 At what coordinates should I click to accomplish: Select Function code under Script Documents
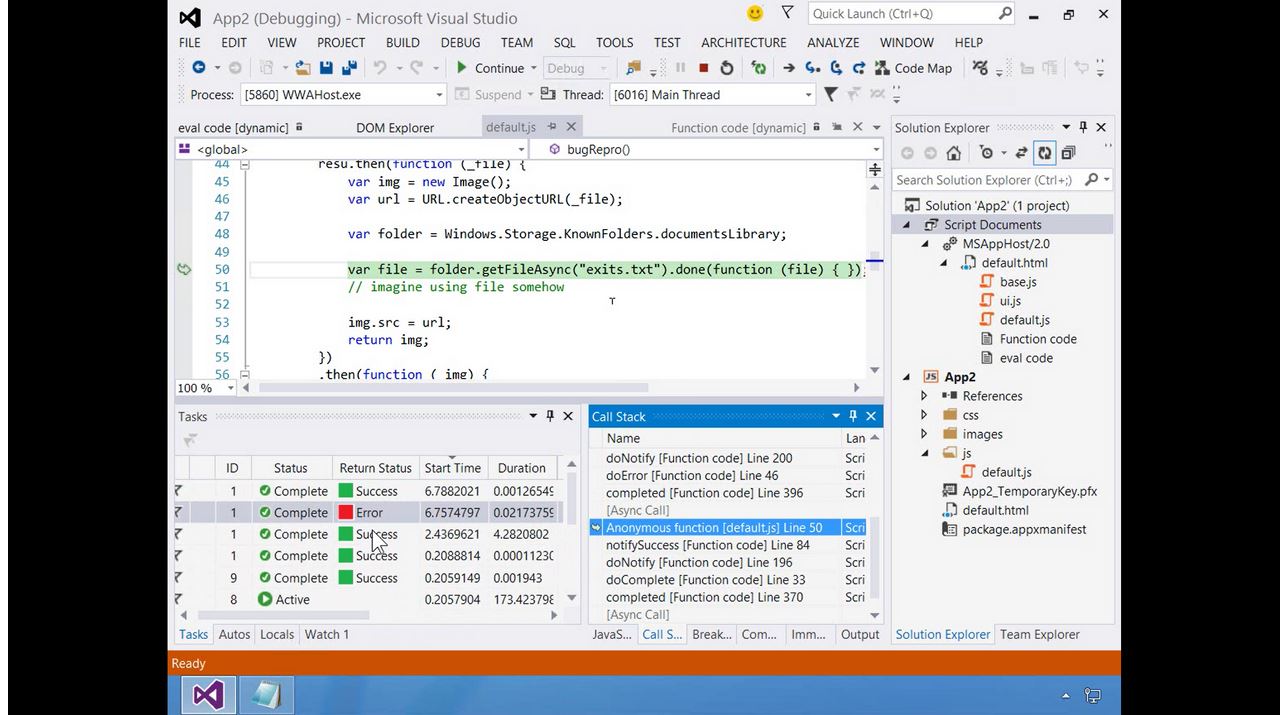(1038, 339)
